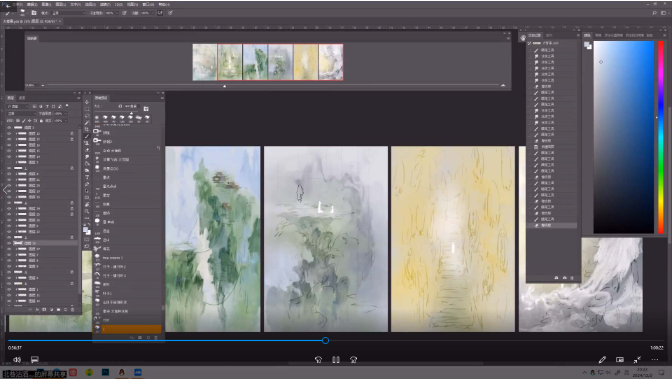Click the add layer style fx icon
Viewport: 672px width, 379px height.
(x=37, y=310)
